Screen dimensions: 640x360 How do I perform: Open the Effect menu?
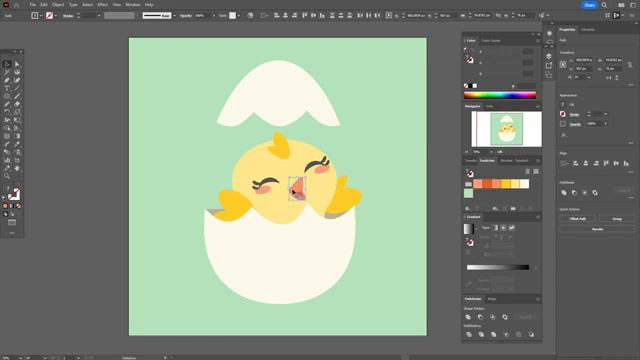tap(103, 5)
